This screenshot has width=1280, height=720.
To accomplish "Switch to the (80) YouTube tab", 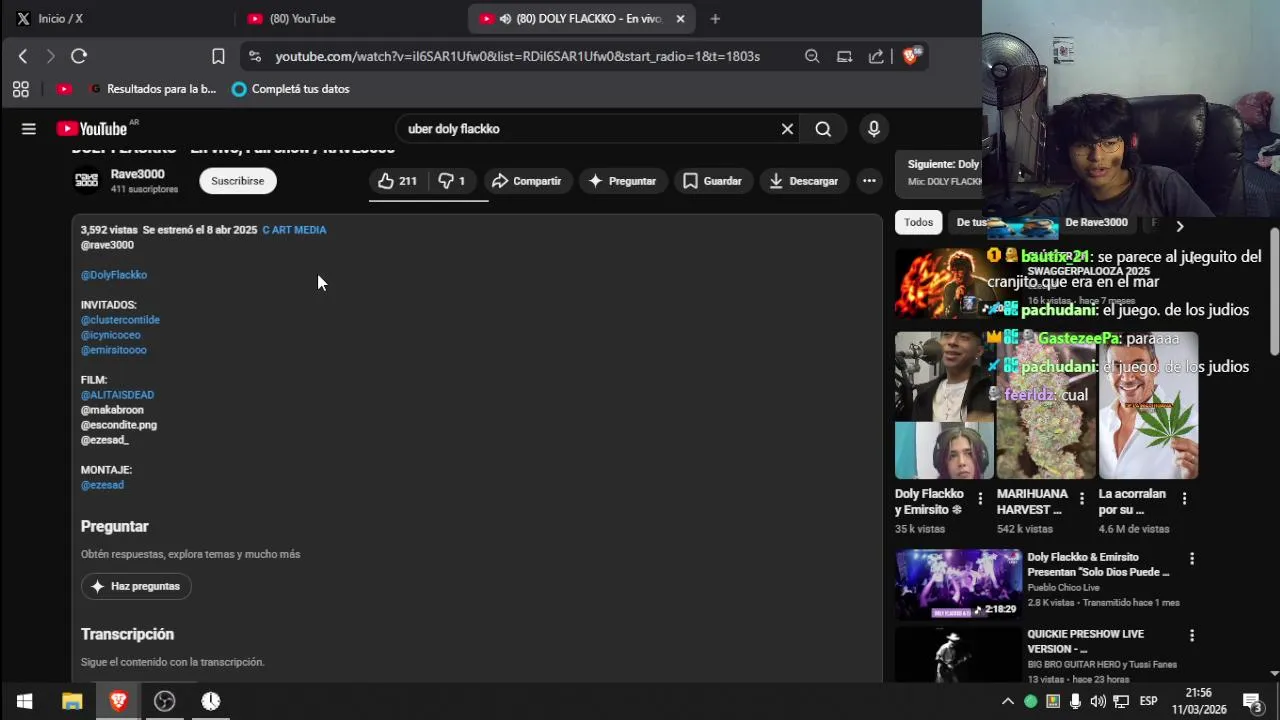I will coord(348,19).
